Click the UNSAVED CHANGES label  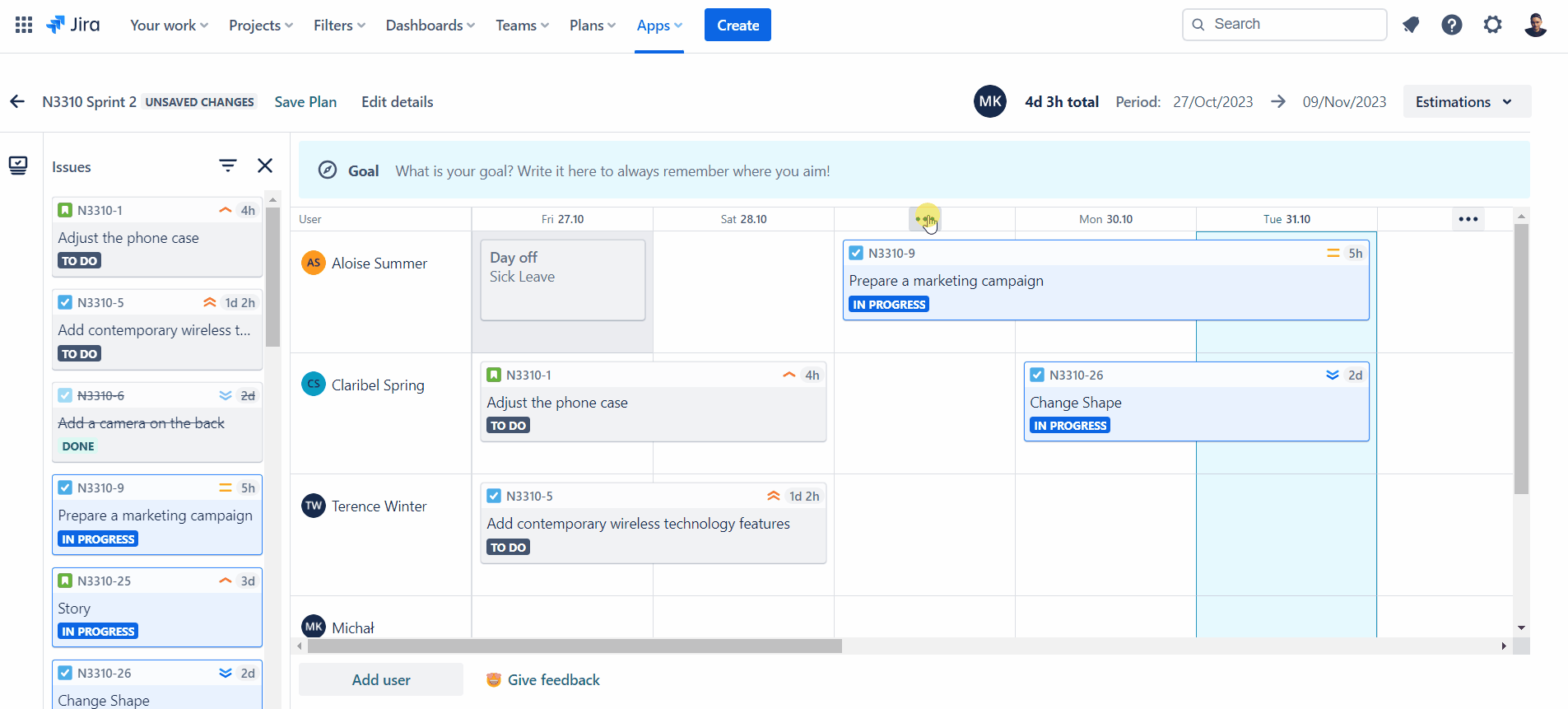(199, 101)
